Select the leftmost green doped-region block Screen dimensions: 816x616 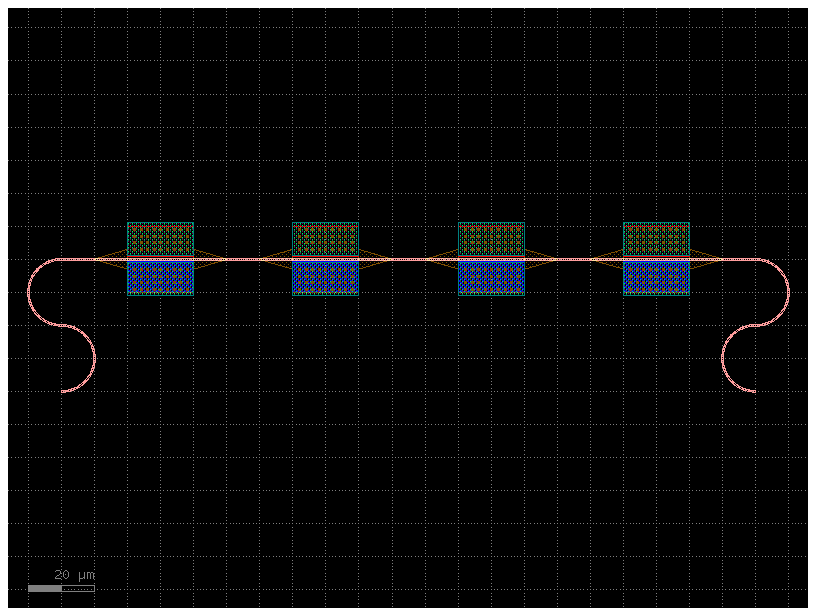pyautogui.click(x=160, y=237)
